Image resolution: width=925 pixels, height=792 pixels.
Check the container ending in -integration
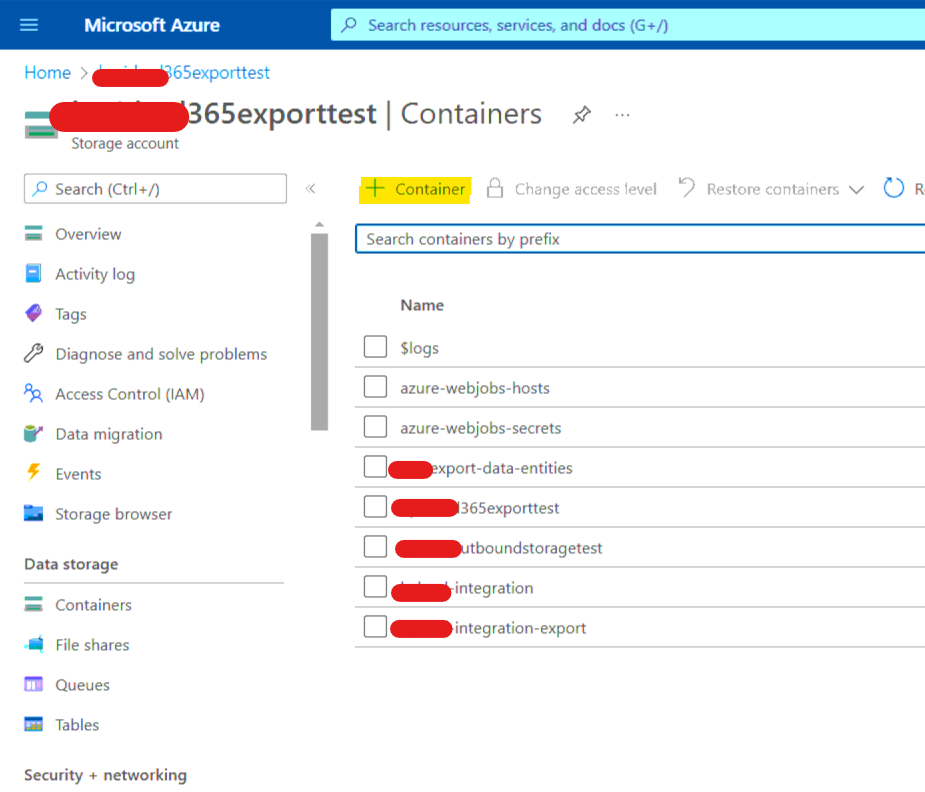(375, 587)
